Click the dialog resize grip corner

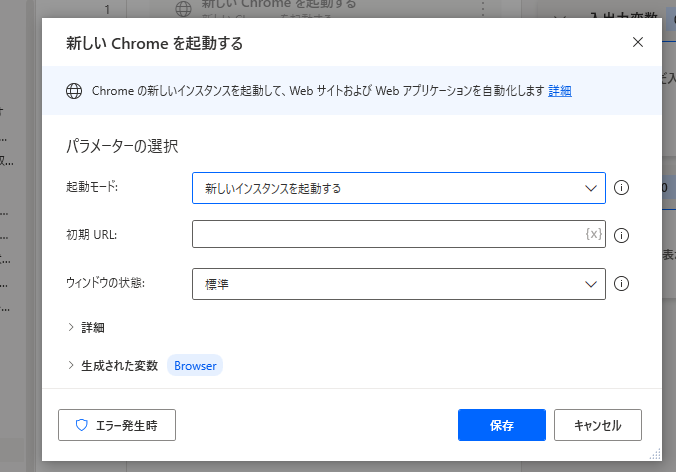point(655,454)
